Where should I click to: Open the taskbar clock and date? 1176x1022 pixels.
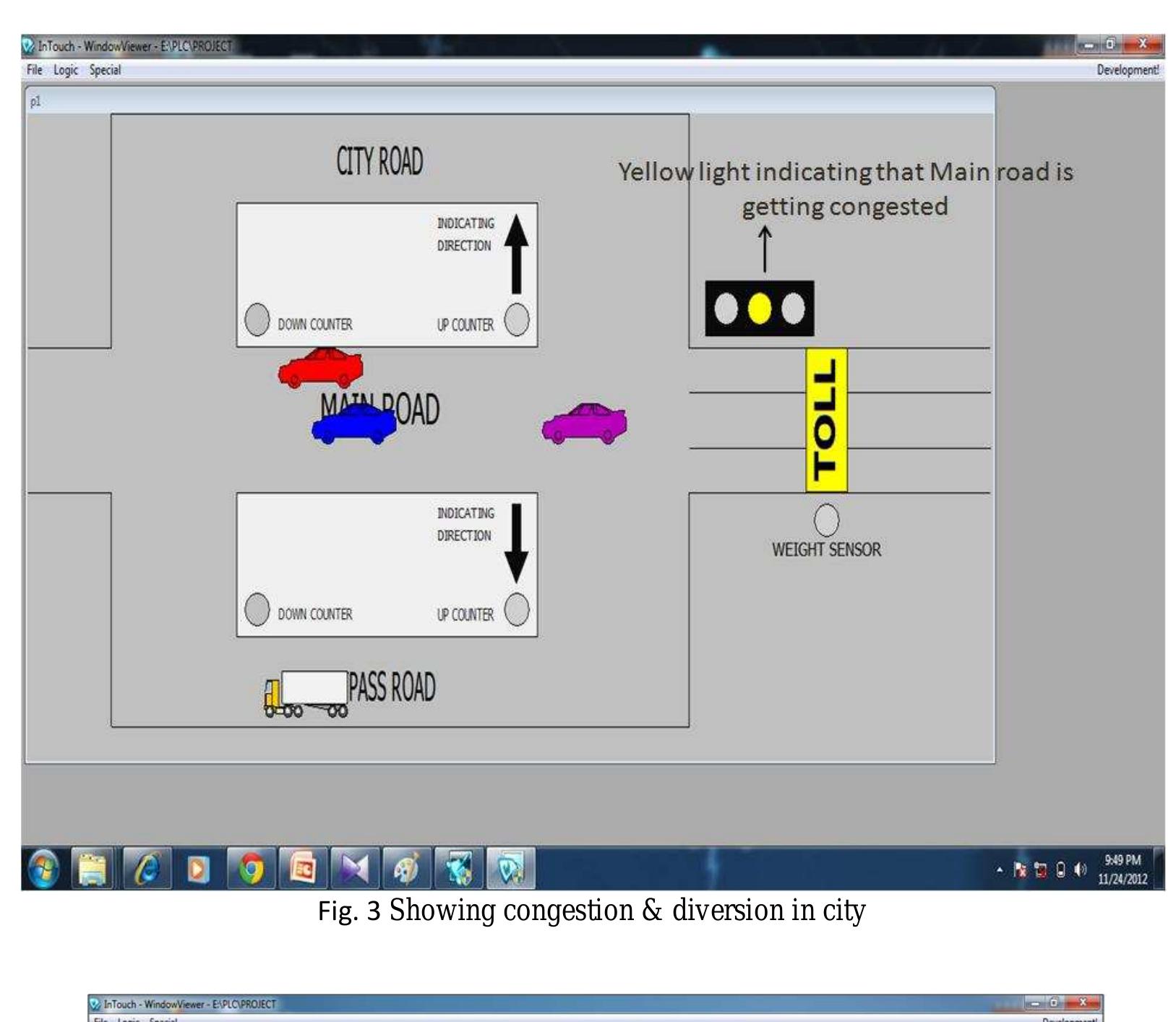pos(1123,869)
